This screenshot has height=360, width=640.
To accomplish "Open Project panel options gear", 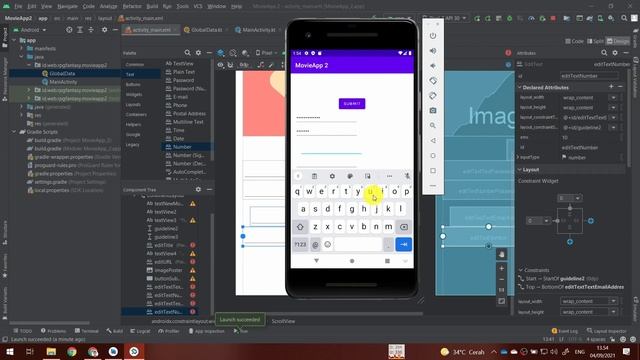I will click(104, 30).
